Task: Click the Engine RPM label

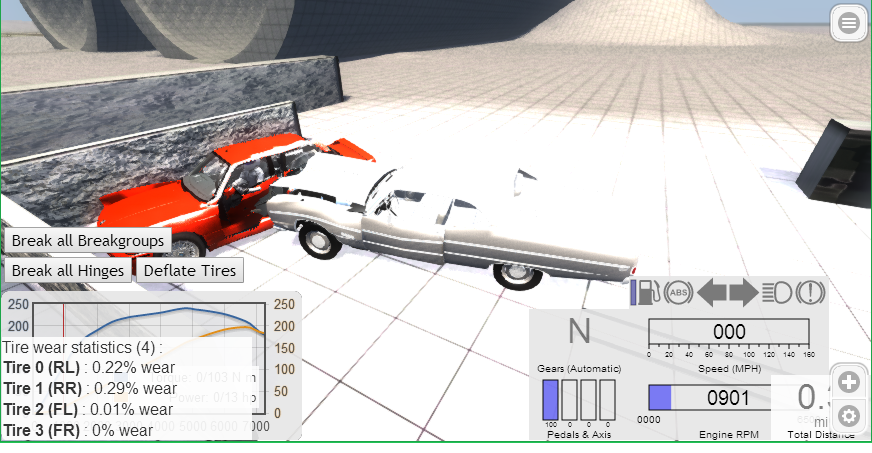Action: 729,435
